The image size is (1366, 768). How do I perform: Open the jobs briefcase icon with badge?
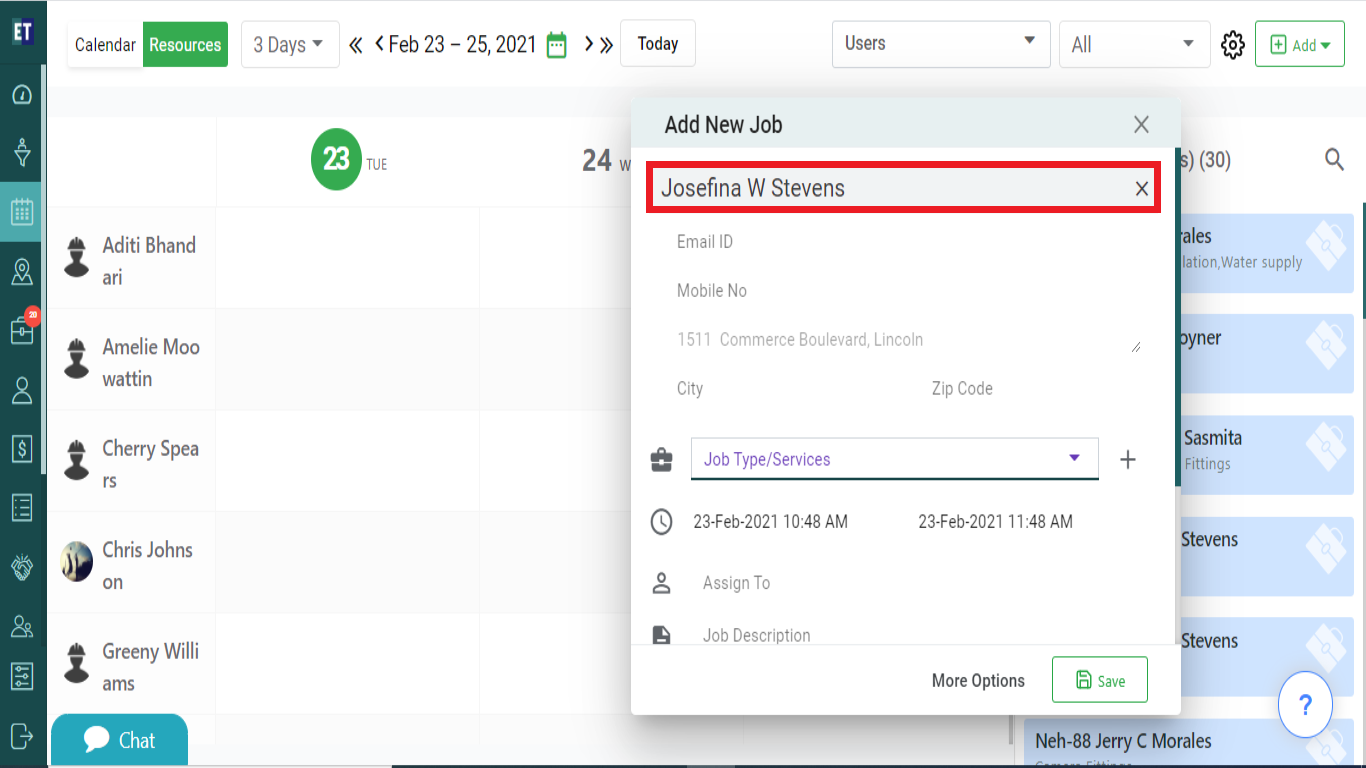[x=24, y=328]
